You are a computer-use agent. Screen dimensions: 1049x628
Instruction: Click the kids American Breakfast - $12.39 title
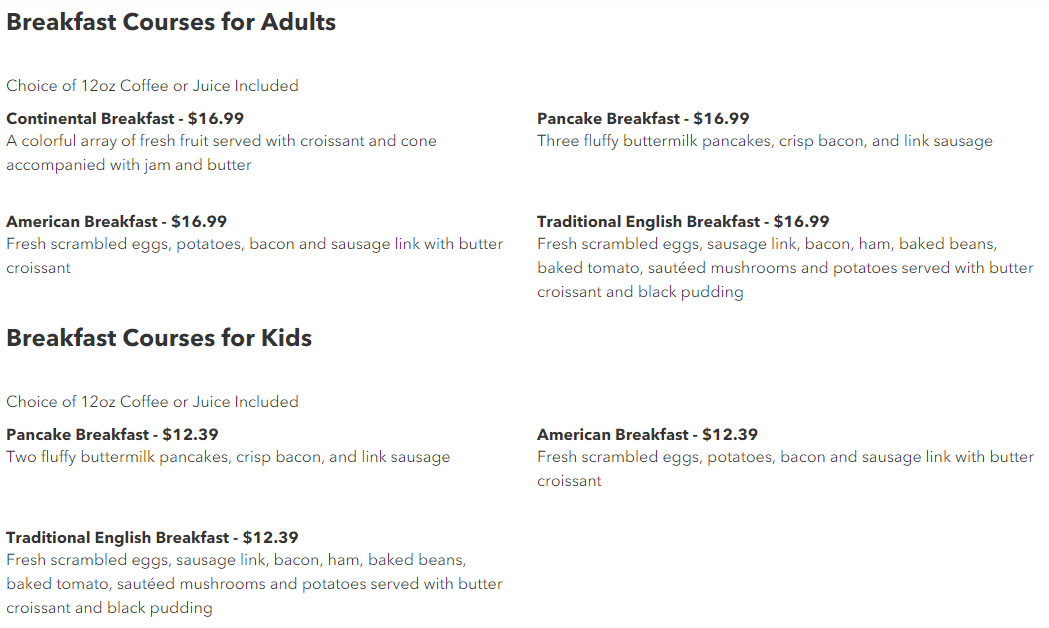pos(647,434)
